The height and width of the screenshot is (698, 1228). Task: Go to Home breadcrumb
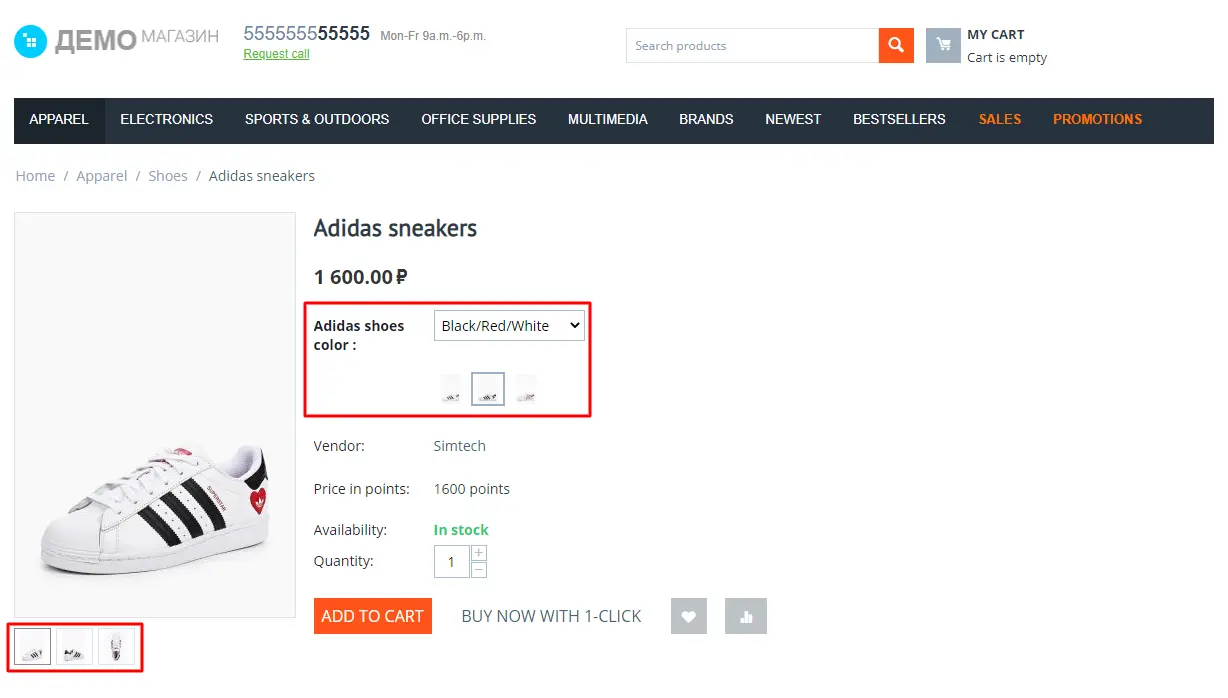(x=35, y=176)
